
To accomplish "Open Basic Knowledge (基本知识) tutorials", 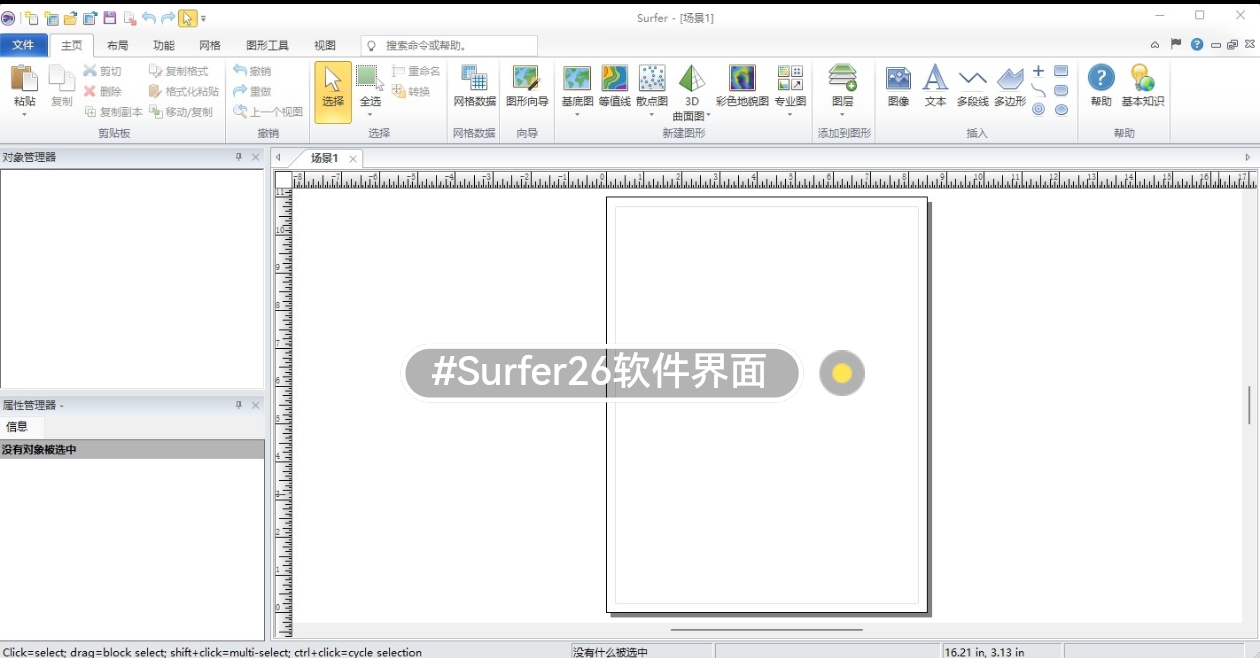I will pyautogui.click(x=1142, y=86).
